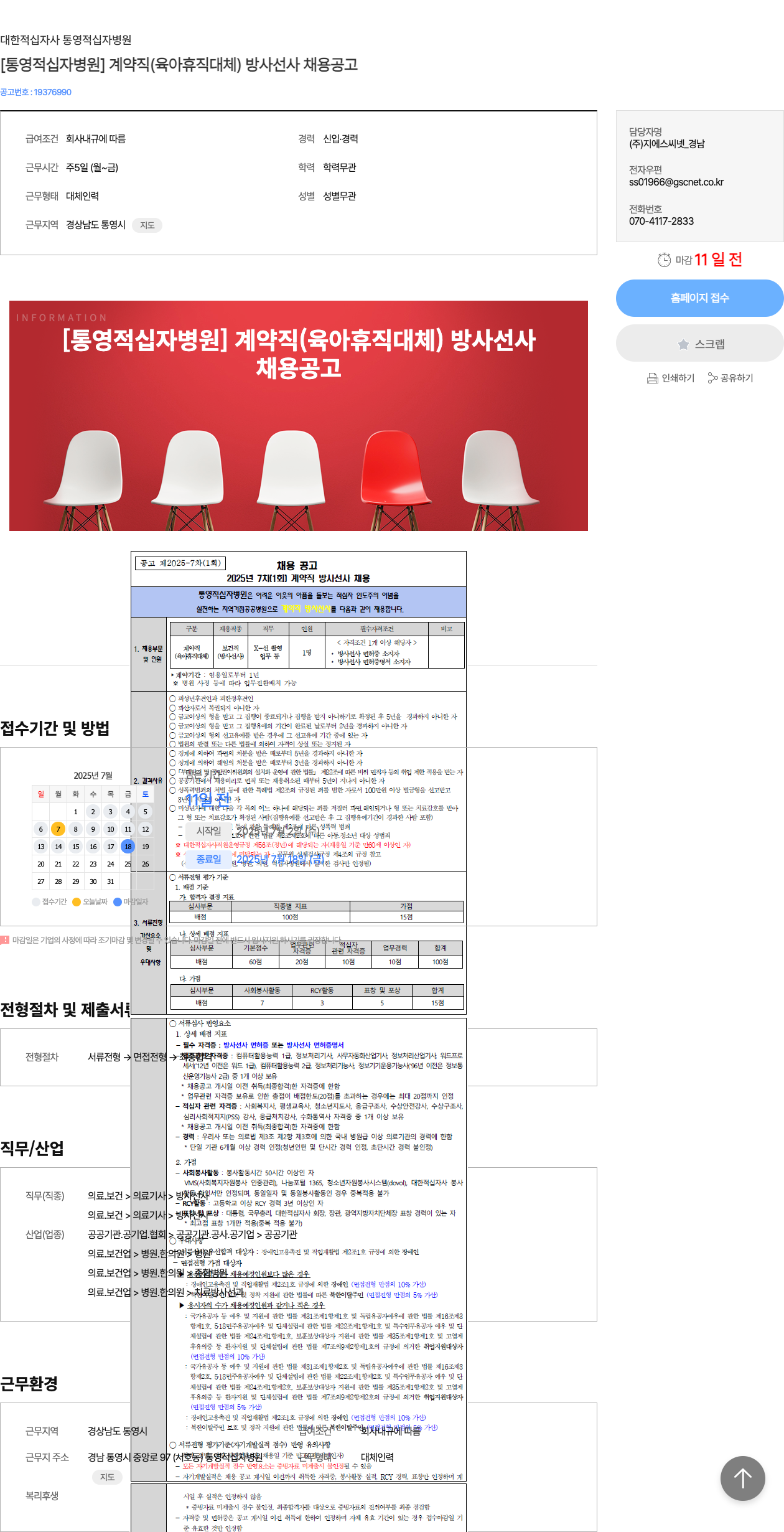
Task: Click 급여조건 value 회사내규에 따름
Action: pyautogui.click(x=96, y=139)
